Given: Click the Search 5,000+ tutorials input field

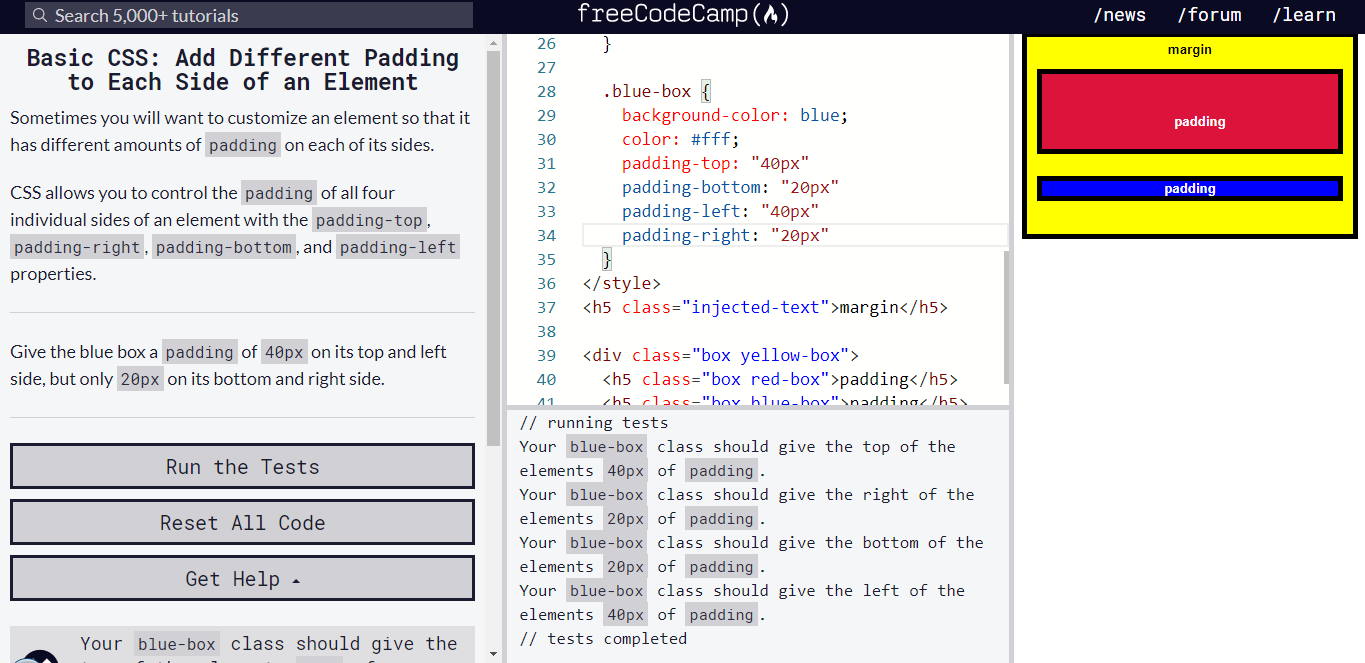Looking at the screenshot, I should (x=250, y=15).
